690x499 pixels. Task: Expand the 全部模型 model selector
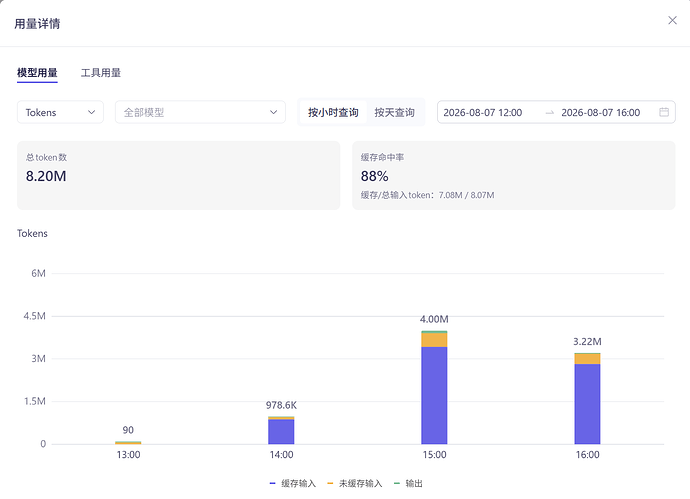pos(200,112)
